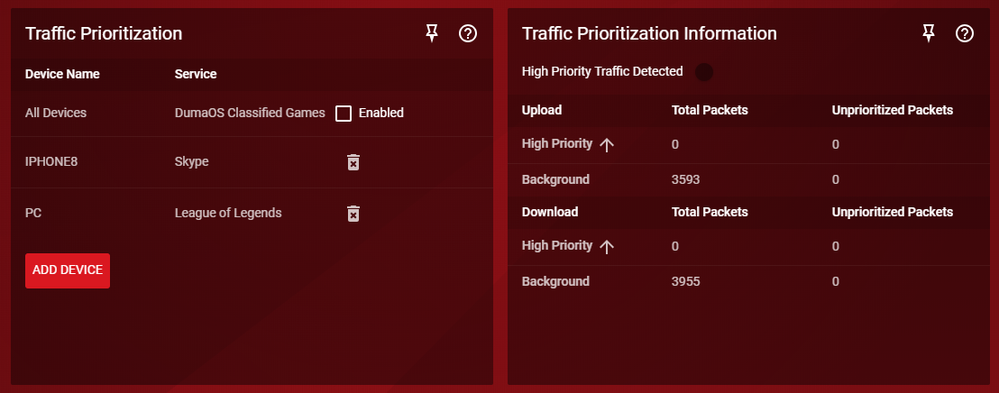Select the PC device name
Viewport: 999px width, 393px height.
pyautogui.click(x=33, y=213)
